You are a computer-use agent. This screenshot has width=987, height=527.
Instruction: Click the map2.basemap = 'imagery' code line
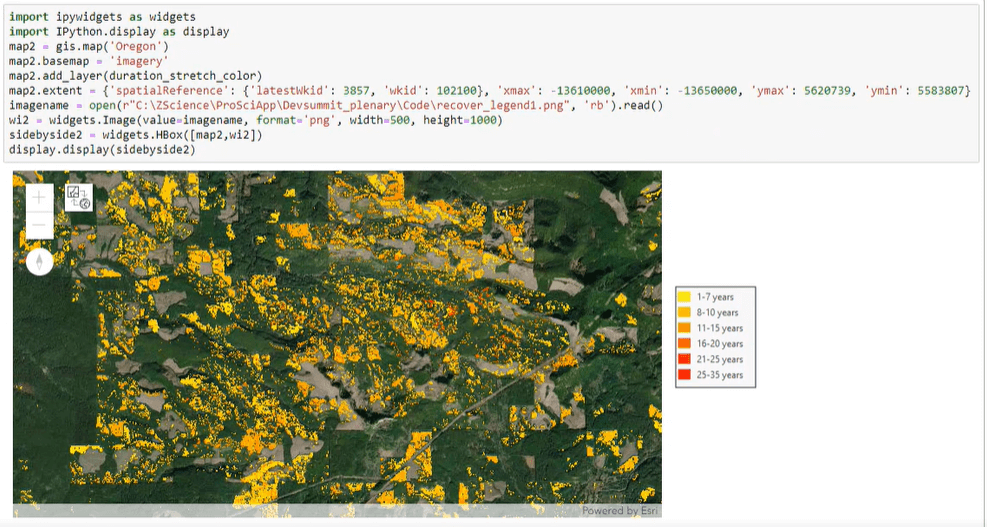(x=89, y=61)
